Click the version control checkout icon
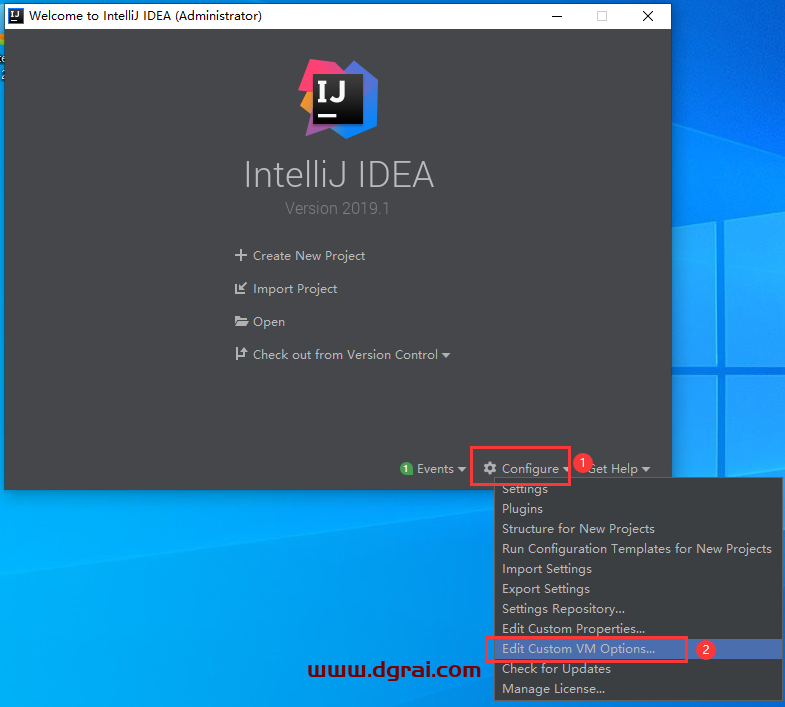 tap(241, 354)
